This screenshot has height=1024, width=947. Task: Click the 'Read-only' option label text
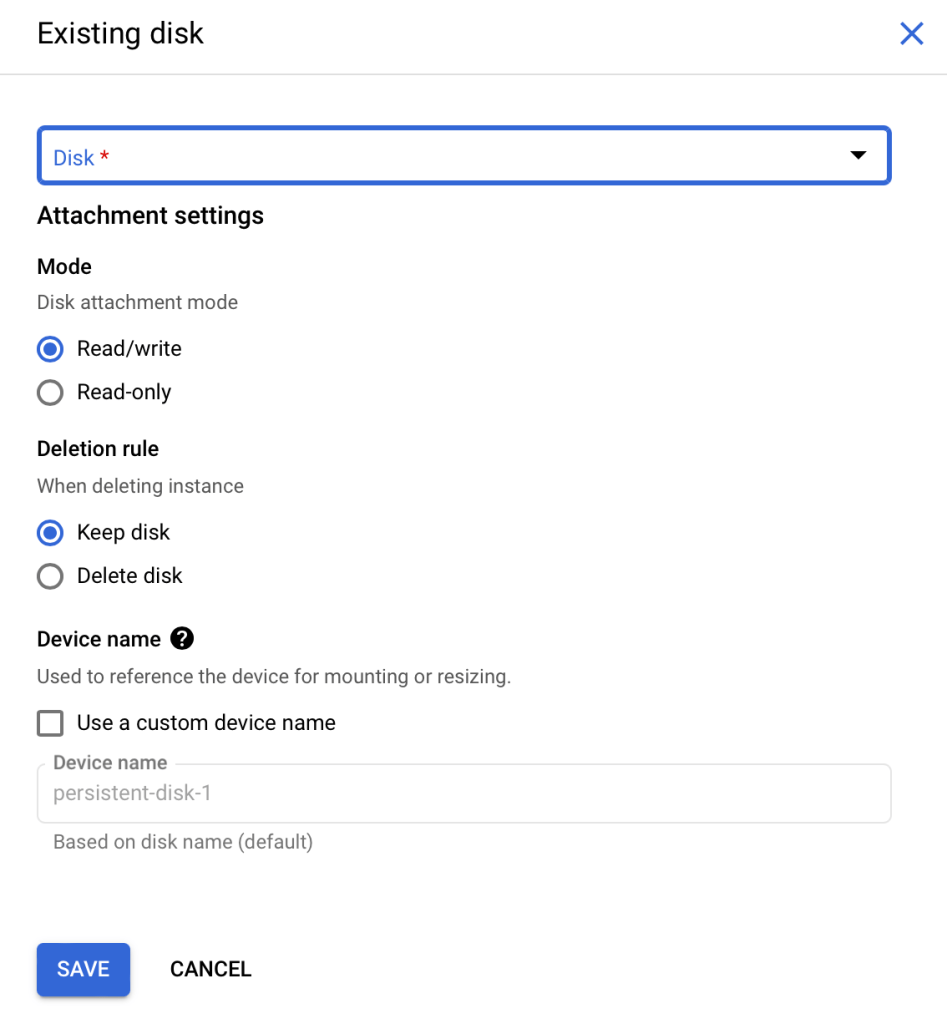click(124, 392)
